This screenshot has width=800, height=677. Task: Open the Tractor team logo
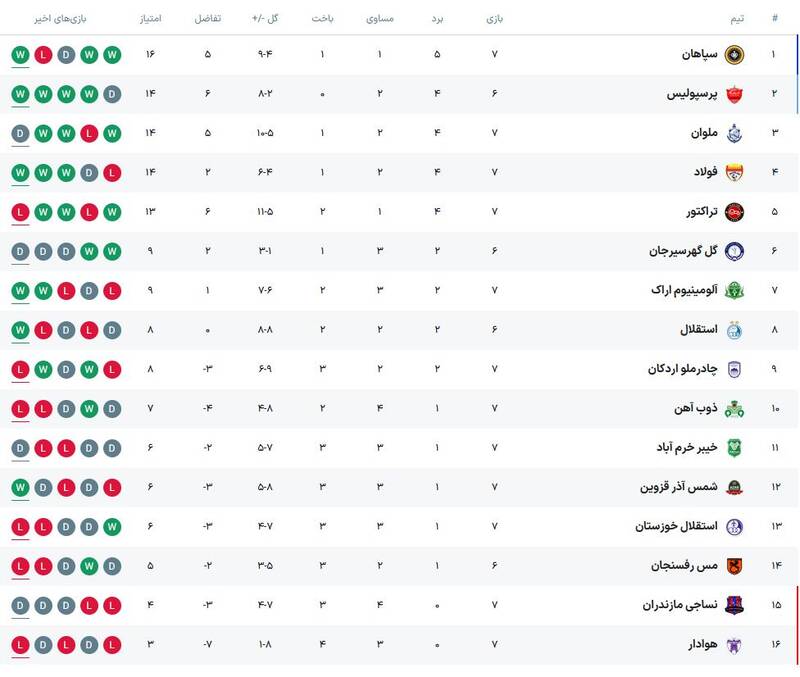tap(734, 212)
